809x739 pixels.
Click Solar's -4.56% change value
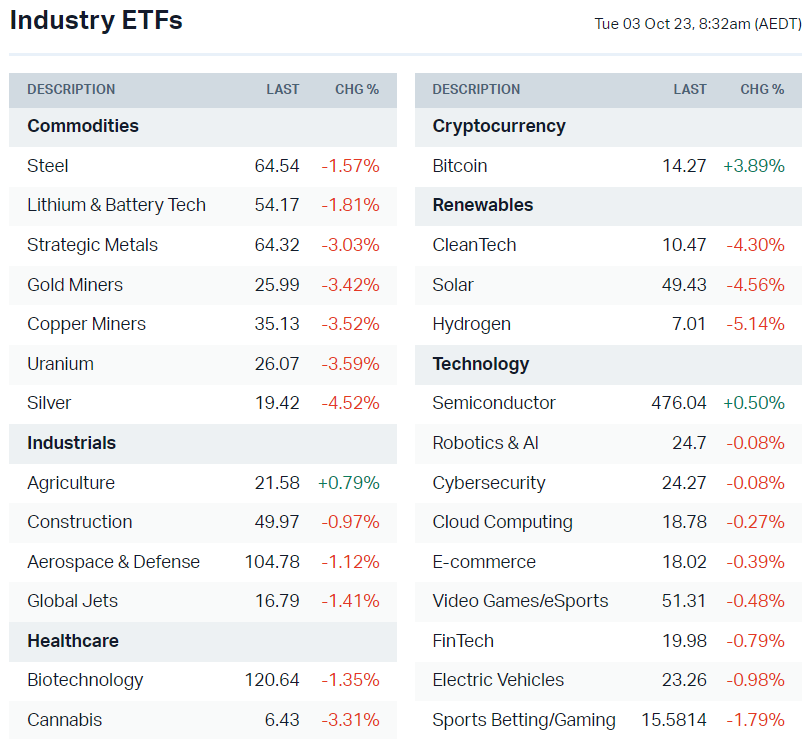click(755, 285)
